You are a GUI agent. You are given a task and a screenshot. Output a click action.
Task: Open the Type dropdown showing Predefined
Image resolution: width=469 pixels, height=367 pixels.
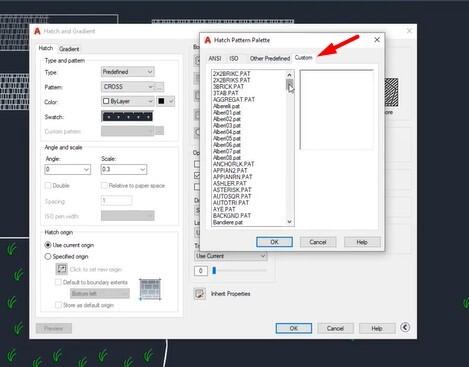click(128, 72)
